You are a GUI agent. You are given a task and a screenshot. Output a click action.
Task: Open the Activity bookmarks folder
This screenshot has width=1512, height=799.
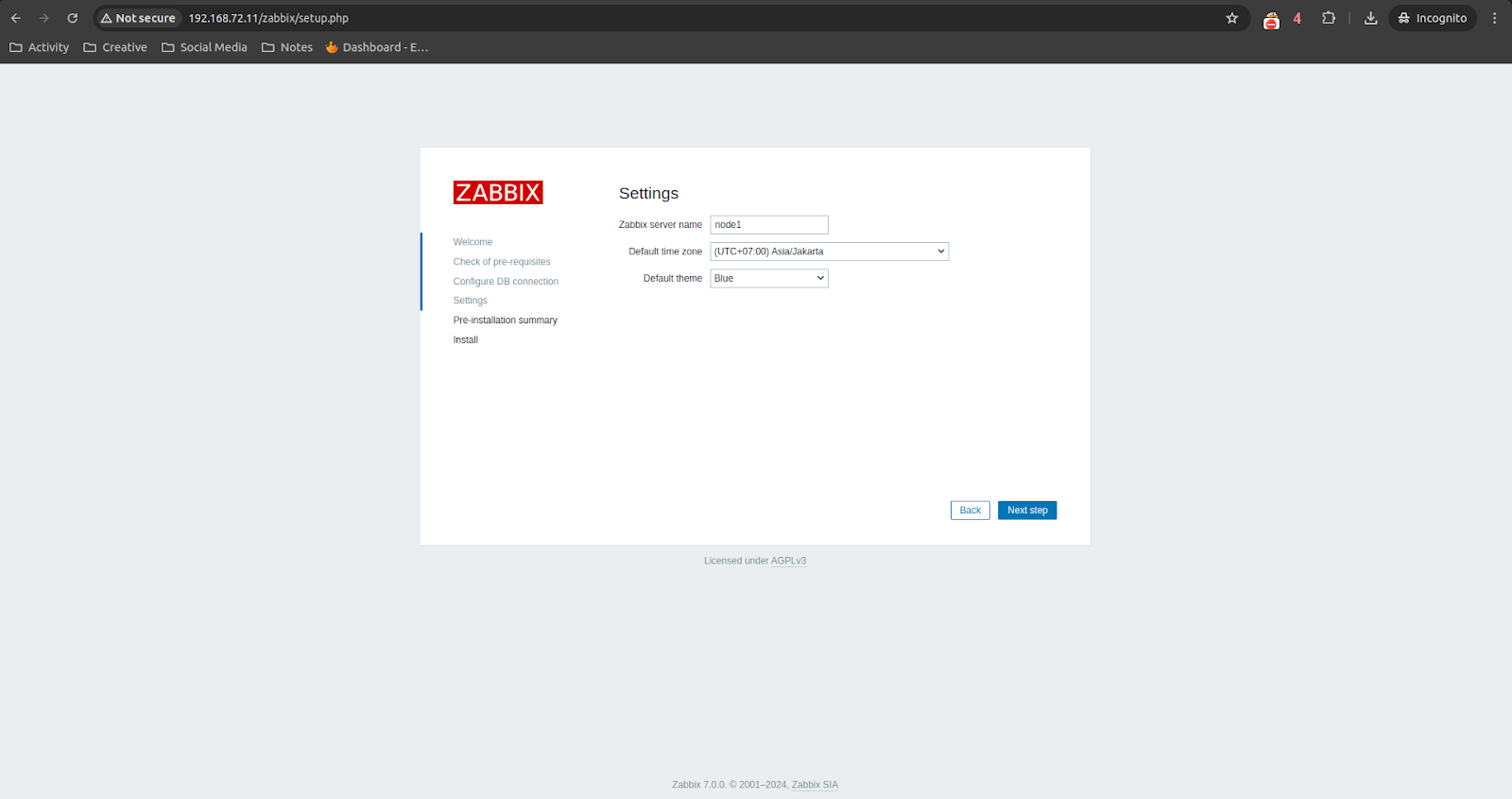click(x=40, y=47)
